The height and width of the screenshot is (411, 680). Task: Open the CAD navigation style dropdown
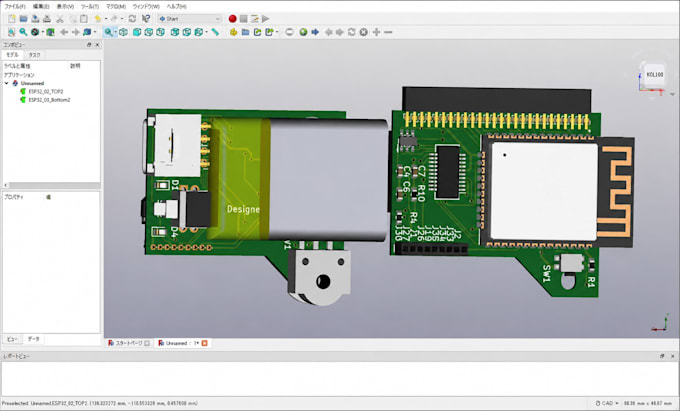[606, 403]
